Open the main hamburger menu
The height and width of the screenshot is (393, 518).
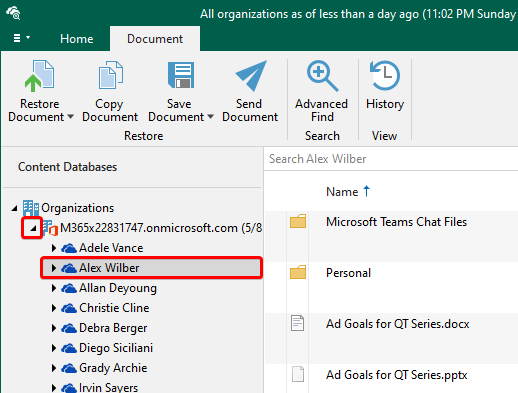coord(21,38)
